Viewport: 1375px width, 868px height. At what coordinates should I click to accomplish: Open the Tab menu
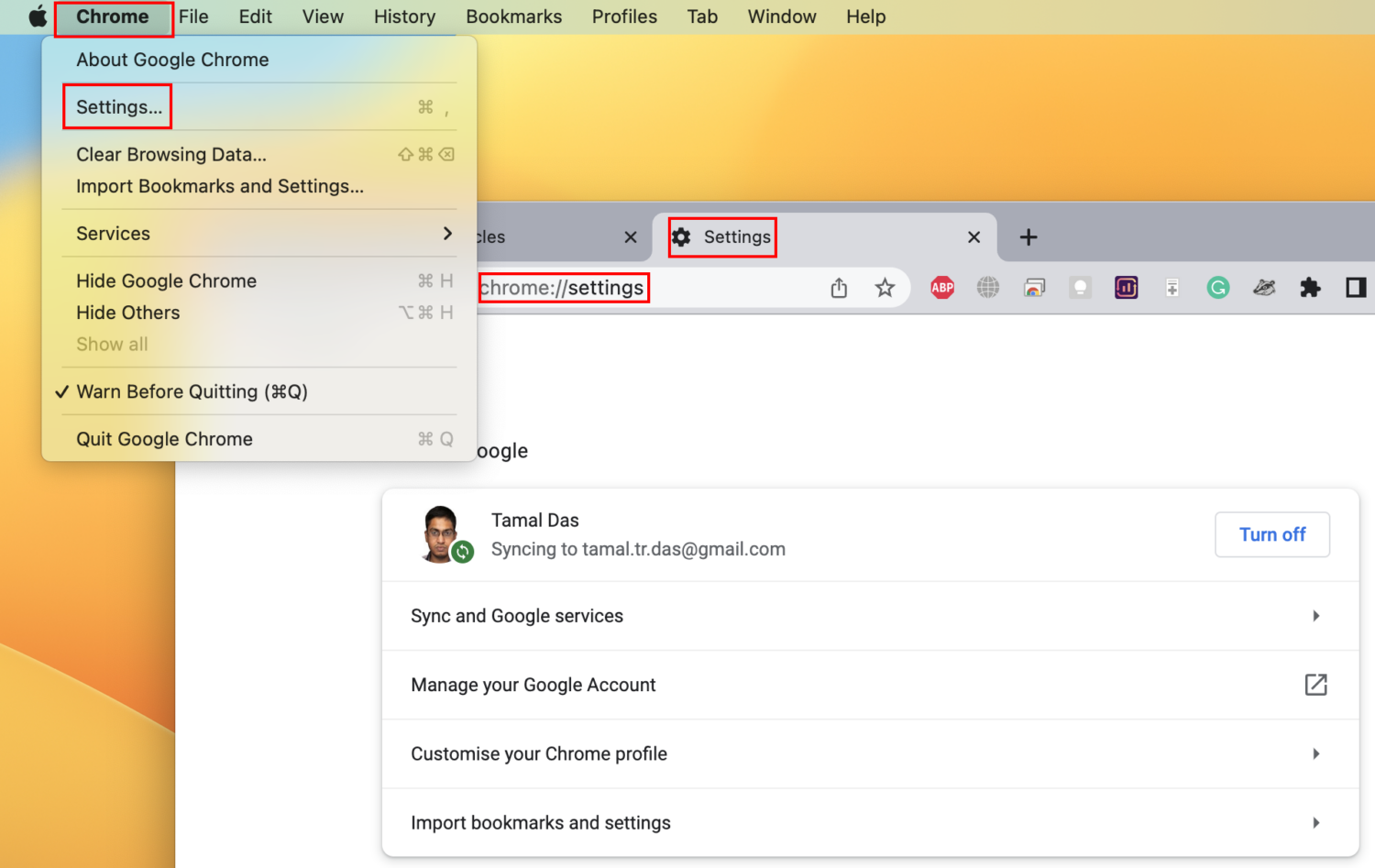click(x=702, y=16)
